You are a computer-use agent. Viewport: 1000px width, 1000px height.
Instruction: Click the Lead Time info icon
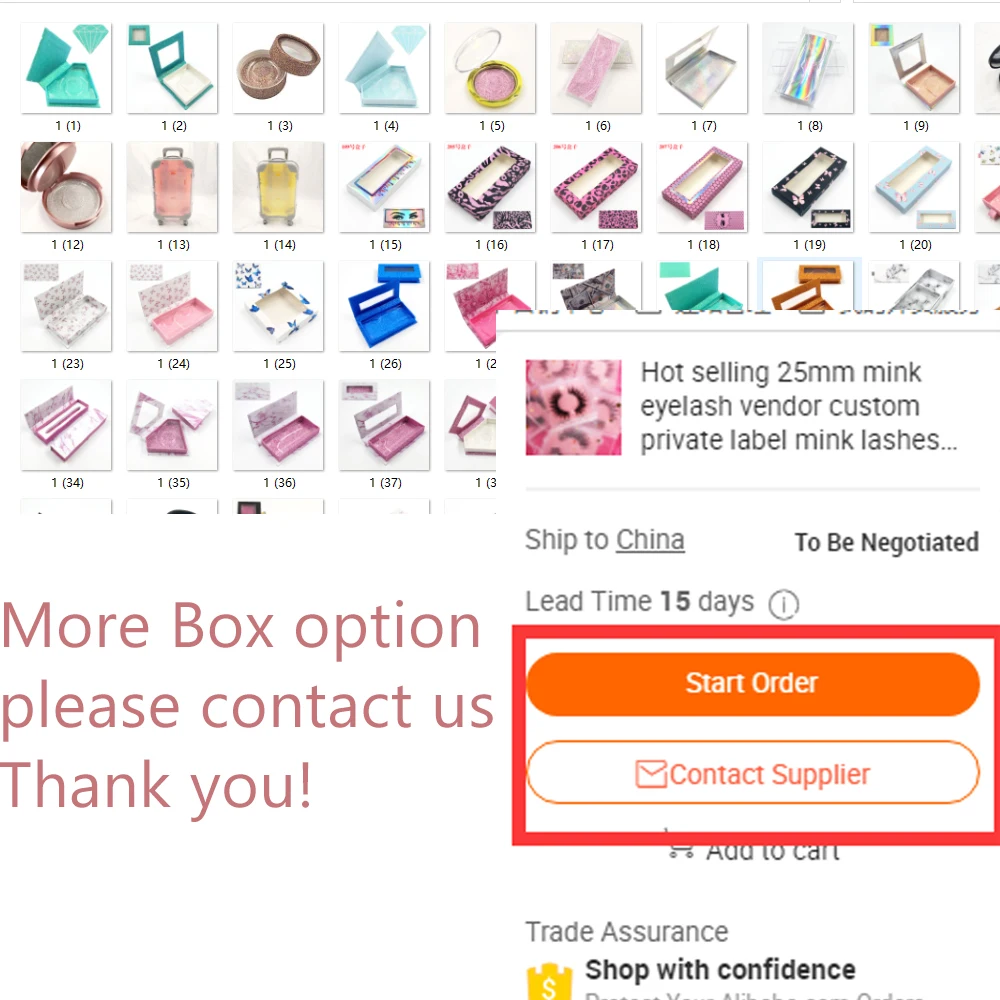click(x=783, y=603)
